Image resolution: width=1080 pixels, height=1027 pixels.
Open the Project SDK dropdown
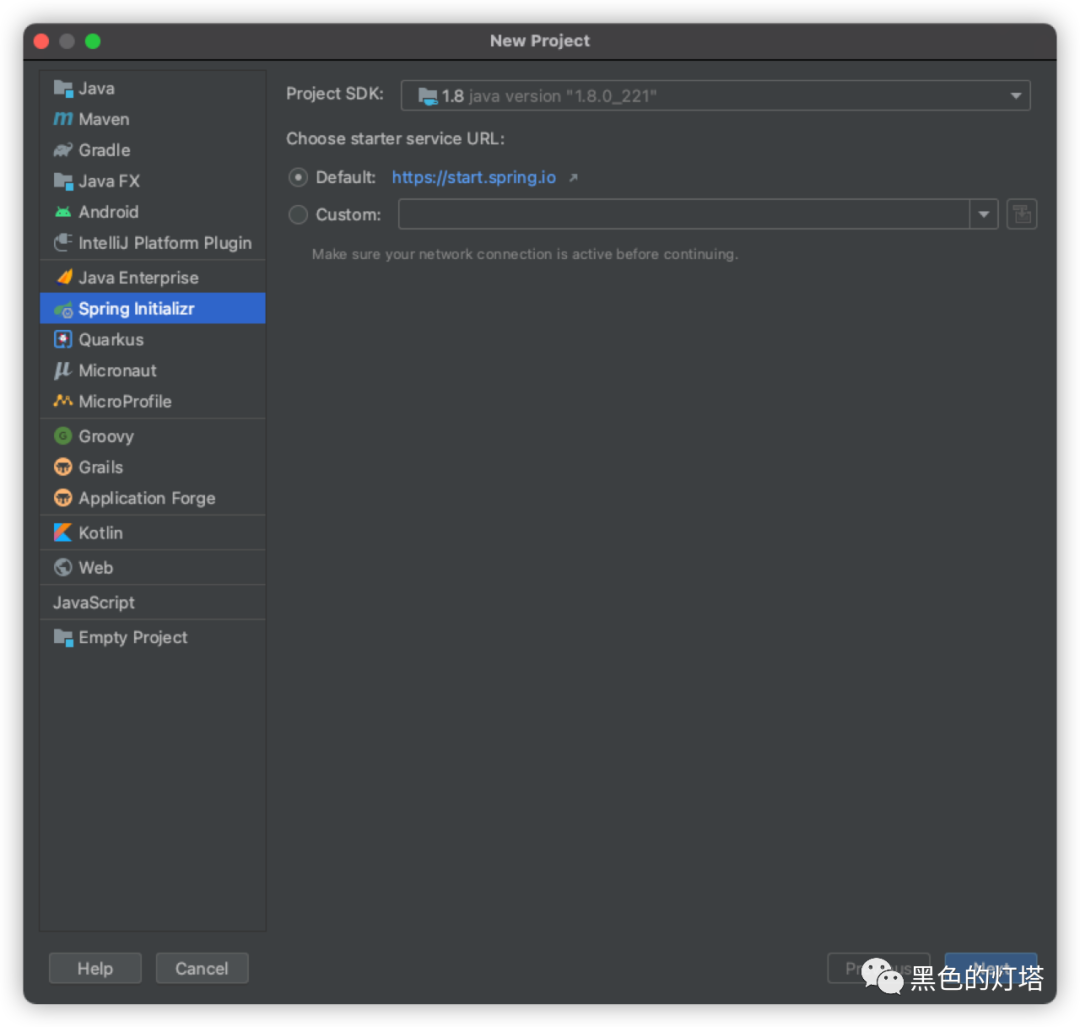716,96
